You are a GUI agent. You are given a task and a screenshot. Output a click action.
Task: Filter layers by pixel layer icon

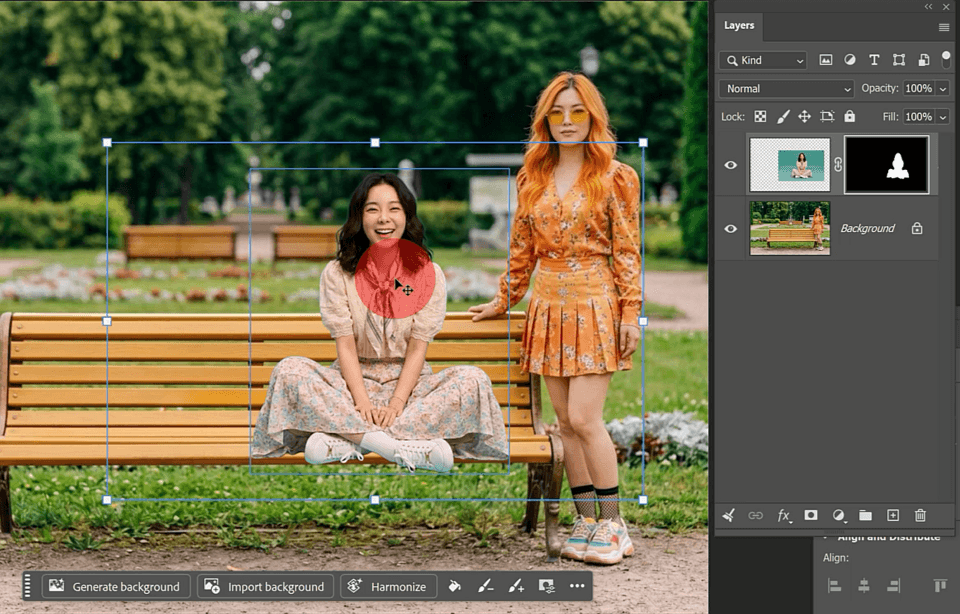826,60
